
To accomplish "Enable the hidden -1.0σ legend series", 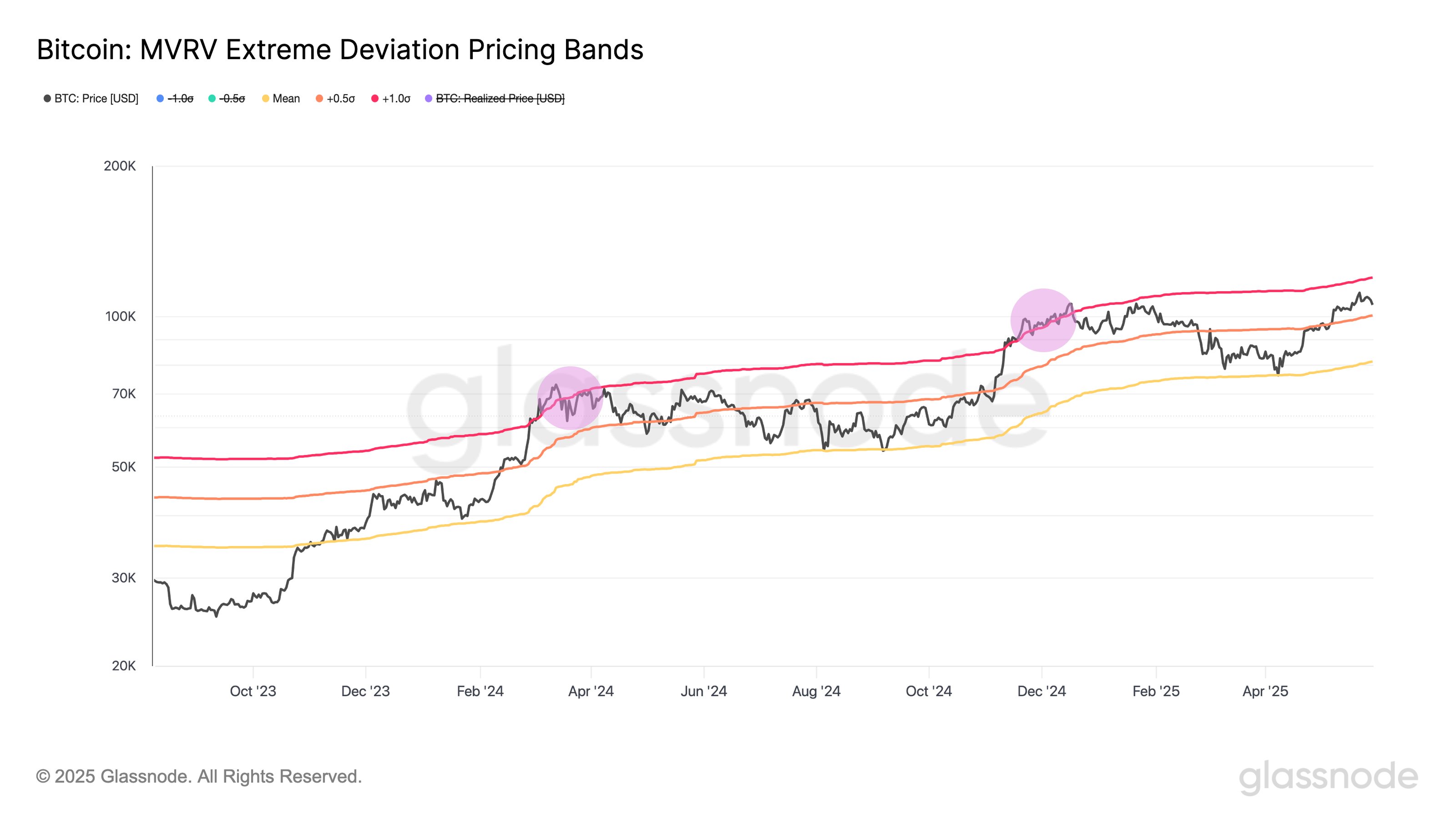I will pyautogui.click(x=180, y=98).
